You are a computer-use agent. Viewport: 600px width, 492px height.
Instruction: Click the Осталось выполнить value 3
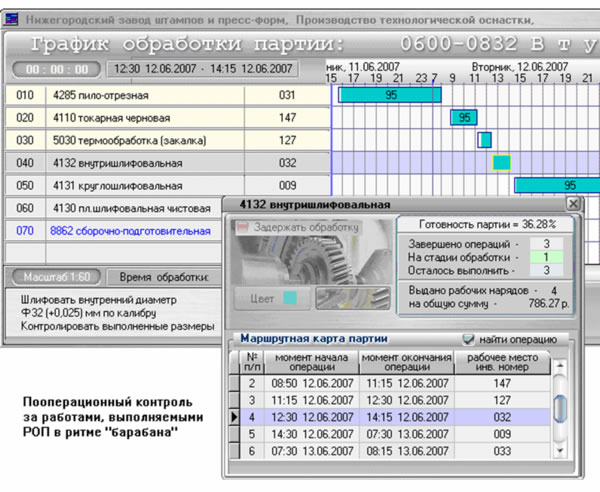click(x=546, y=270)
